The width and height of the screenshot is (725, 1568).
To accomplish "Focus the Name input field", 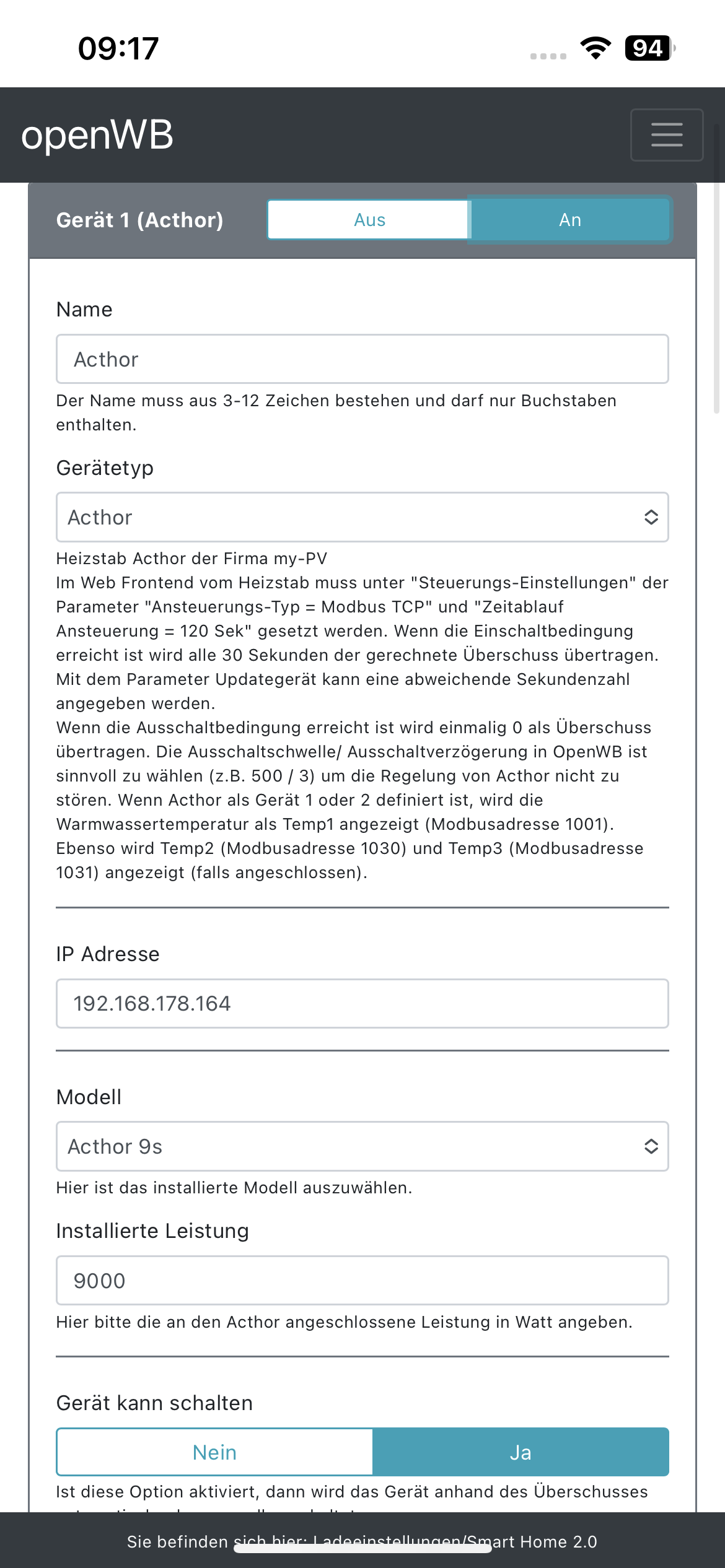I will 362,359.
